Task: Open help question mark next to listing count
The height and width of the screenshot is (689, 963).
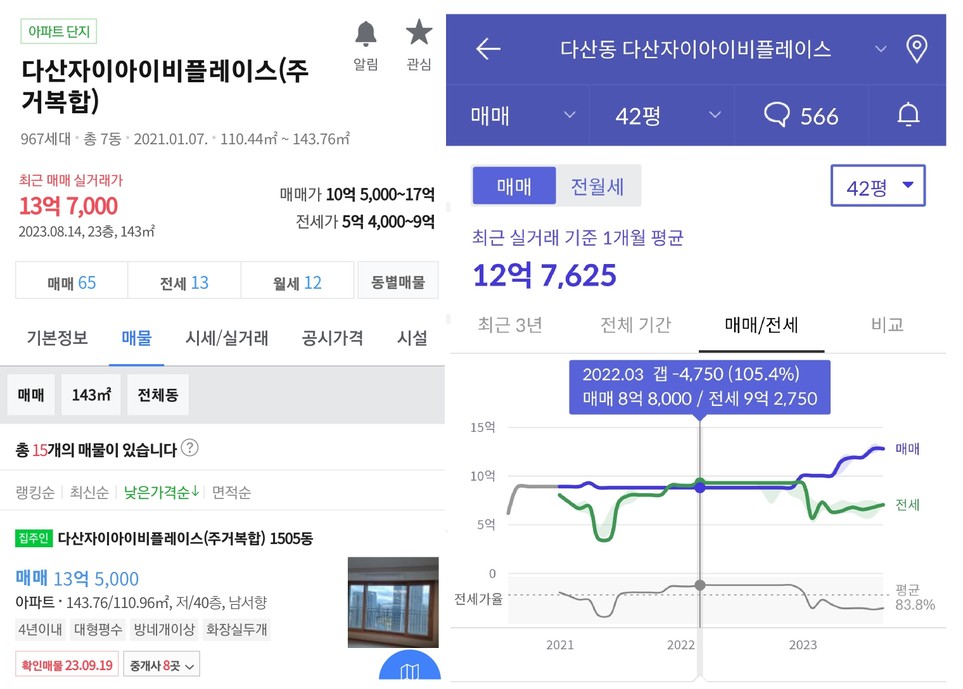Action: pos(190,448)
